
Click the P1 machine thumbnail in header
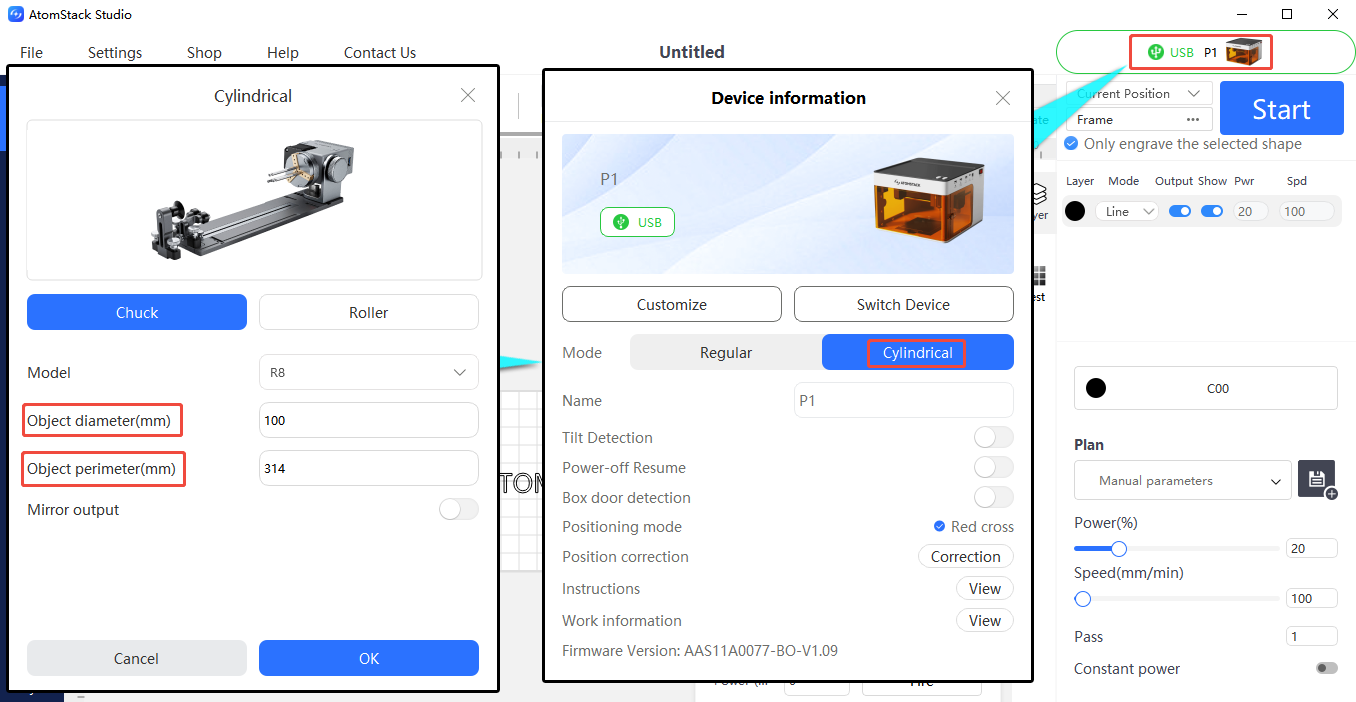pyautogui.click(x=1244, y=52)
